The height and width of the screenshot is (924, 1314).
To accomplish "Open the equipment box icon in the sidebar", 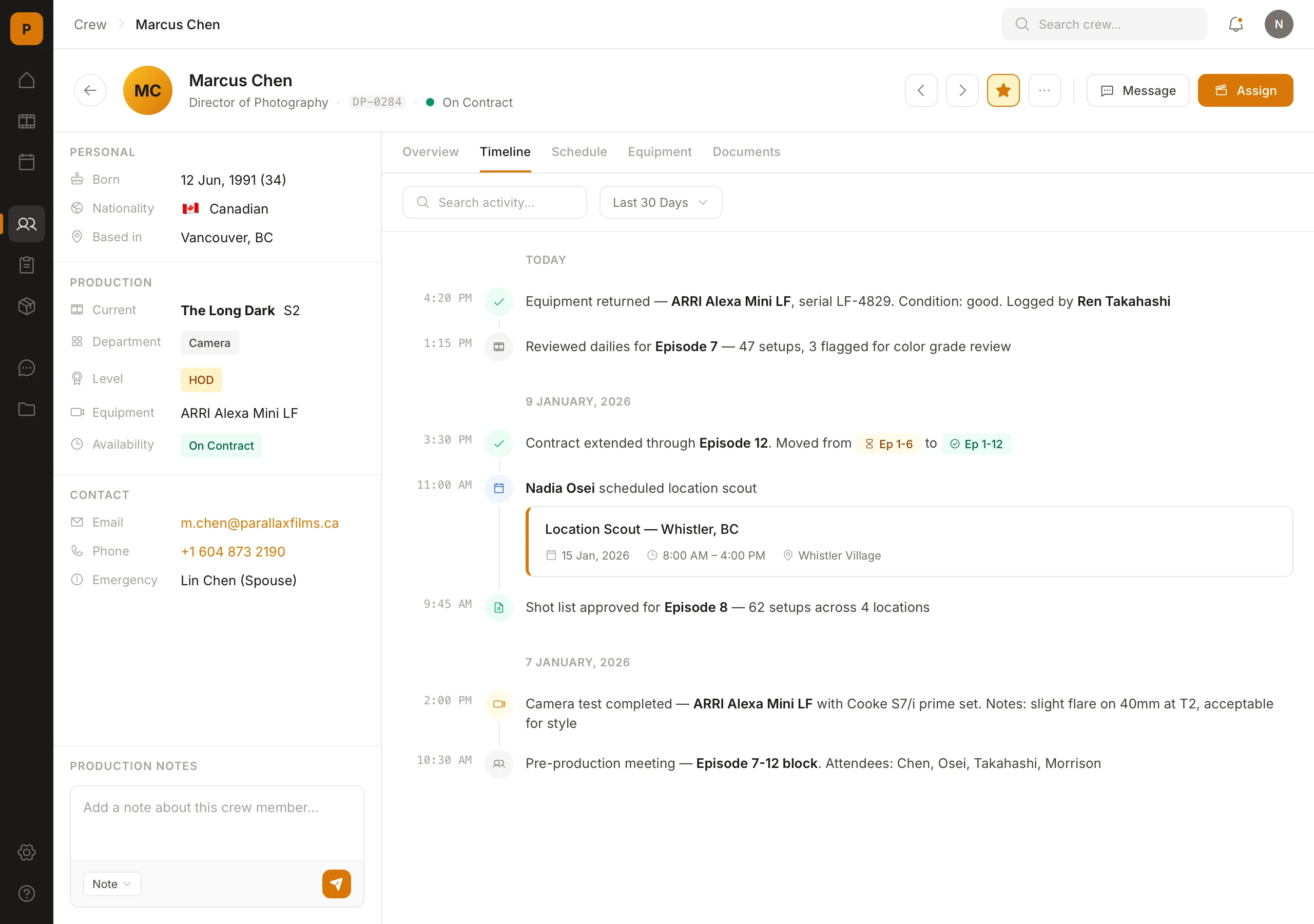I will click(x=26, y=306).
